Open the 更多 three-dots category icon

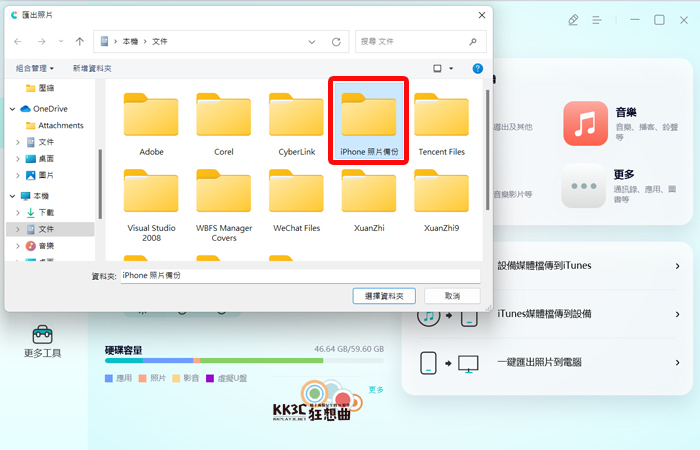pos(583,186)
